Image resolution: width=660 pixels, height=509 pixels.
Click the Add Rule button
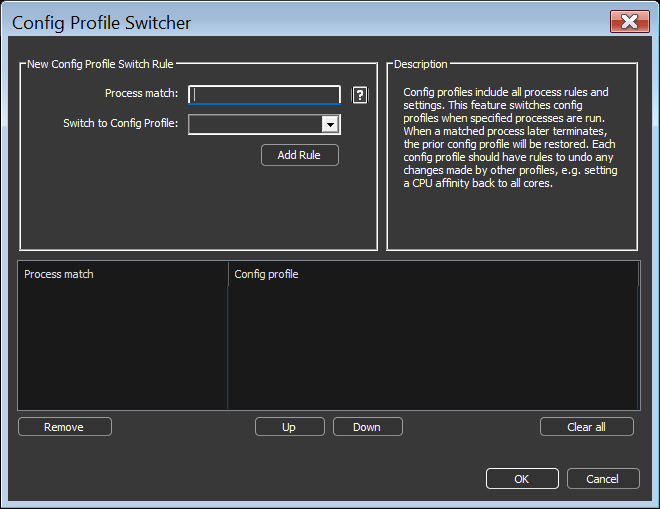[300, 155]
